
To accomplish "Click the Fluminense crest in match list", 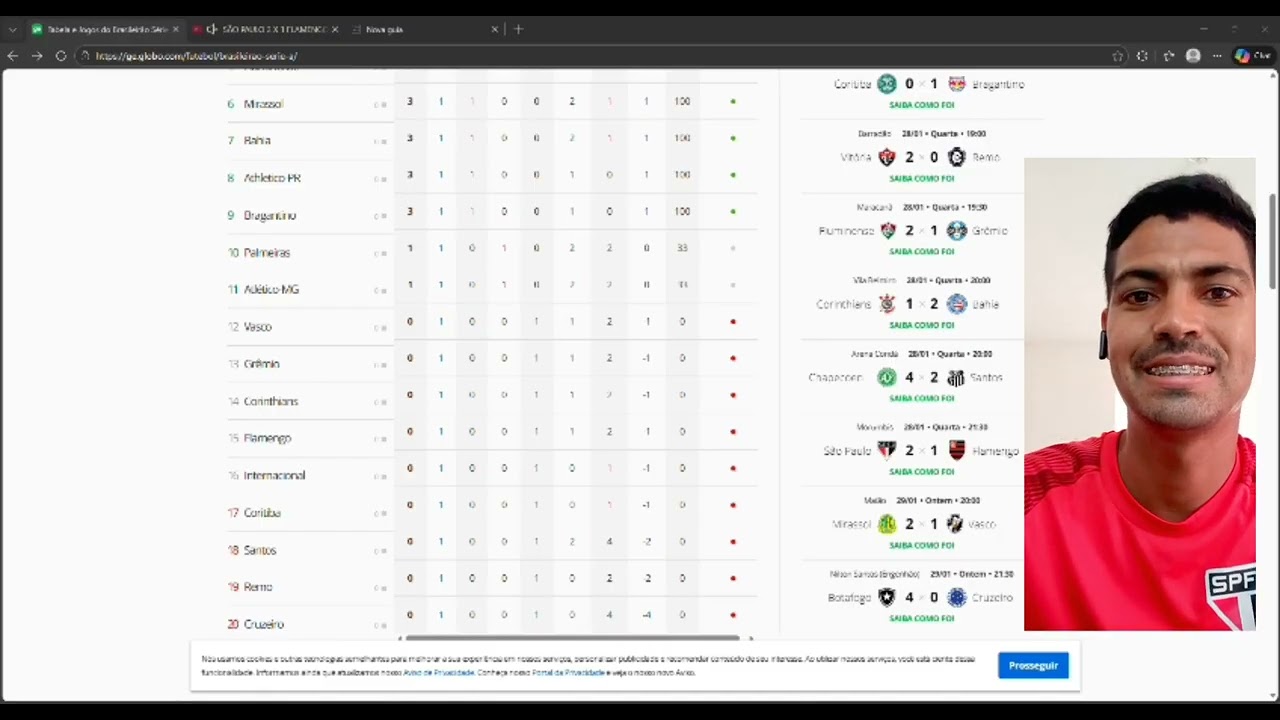I will click(x=887, y=231).
